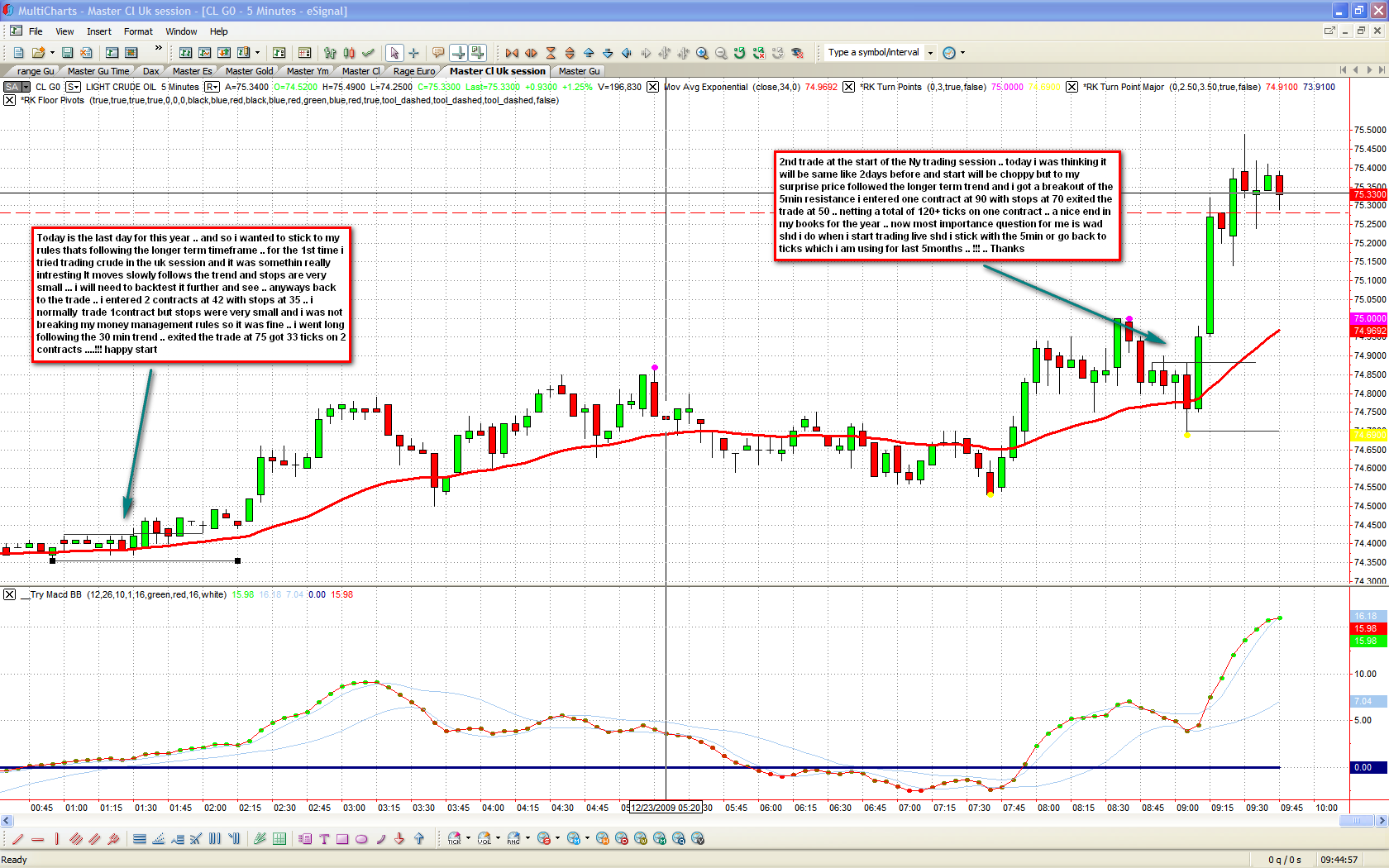
Task: Switch to the Master Gold tab
Action: click(x=249, y=71)
